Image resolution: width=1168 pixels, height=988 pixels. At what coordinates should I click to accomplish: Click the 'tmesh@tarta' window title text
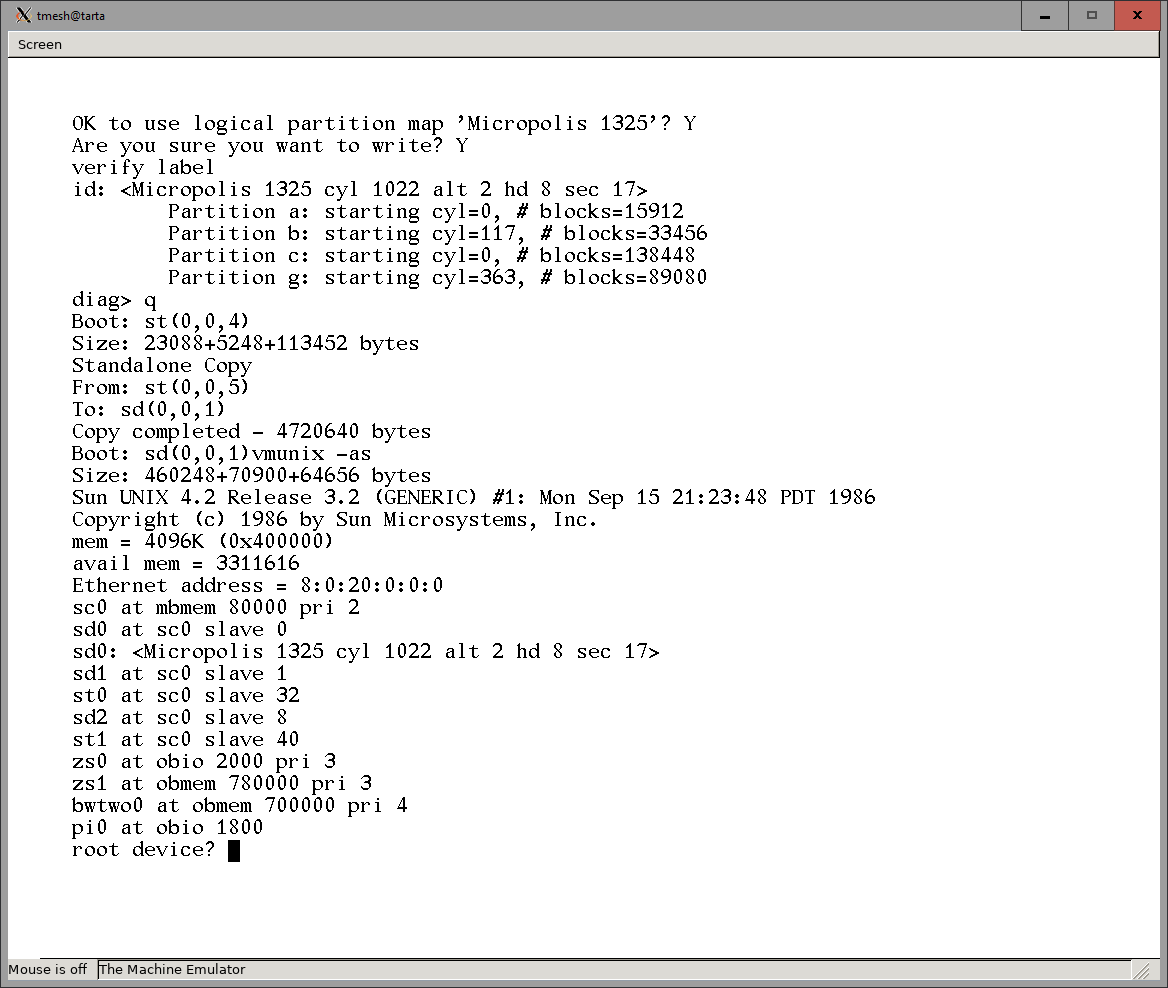click(71, 16)
